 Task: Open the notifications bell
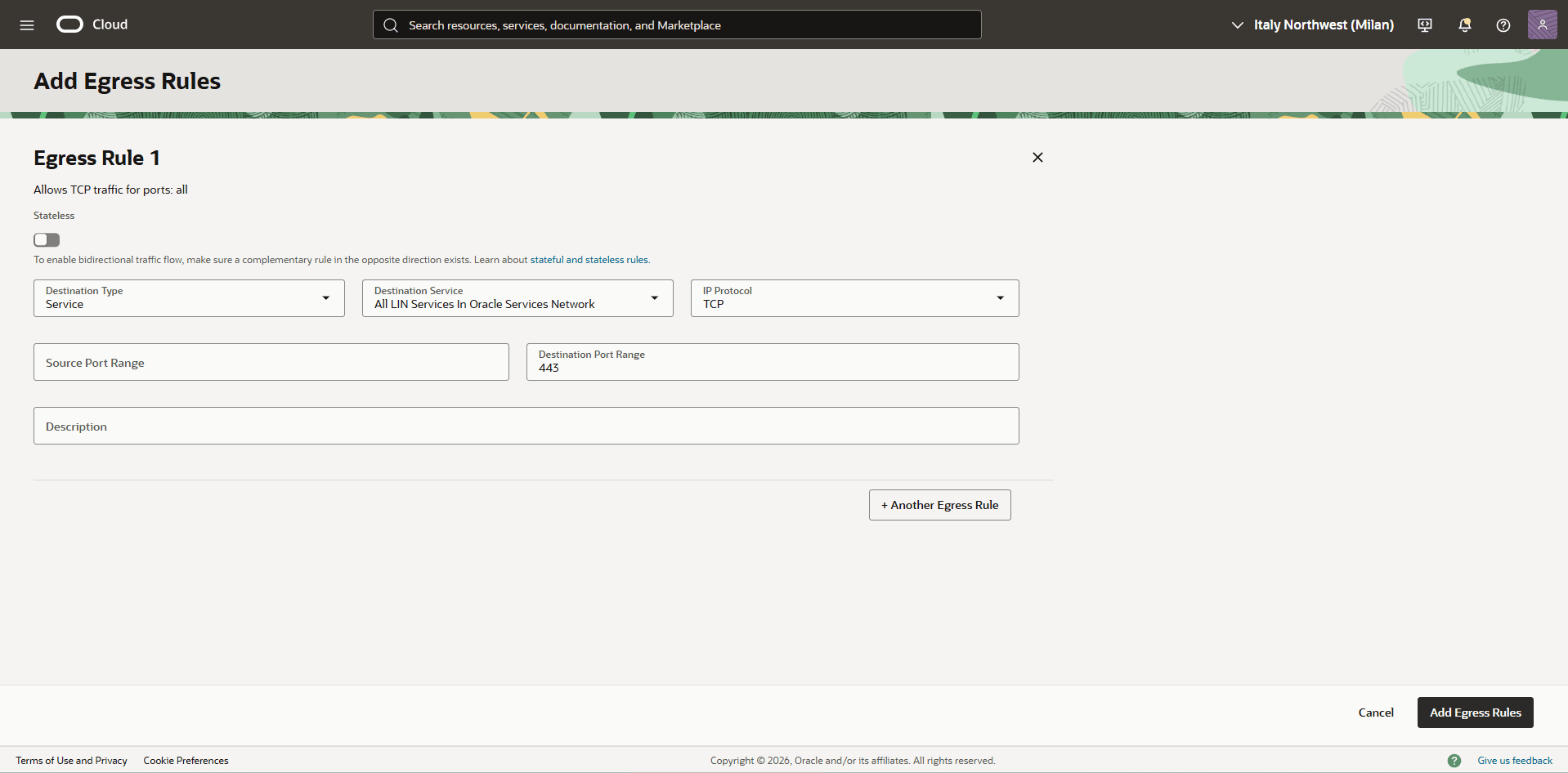click(x=1464, y=25)
